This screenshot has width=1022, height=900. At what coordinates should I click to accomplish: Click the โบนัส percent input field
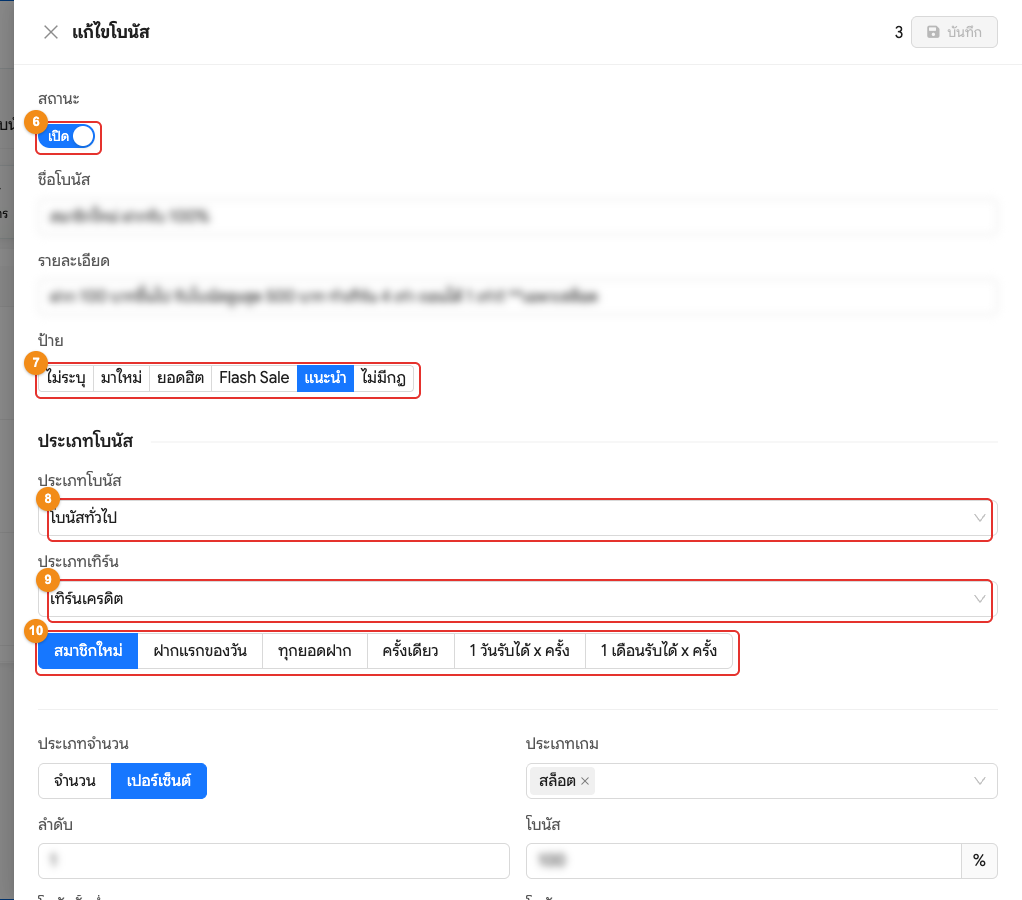coord(744,861)
